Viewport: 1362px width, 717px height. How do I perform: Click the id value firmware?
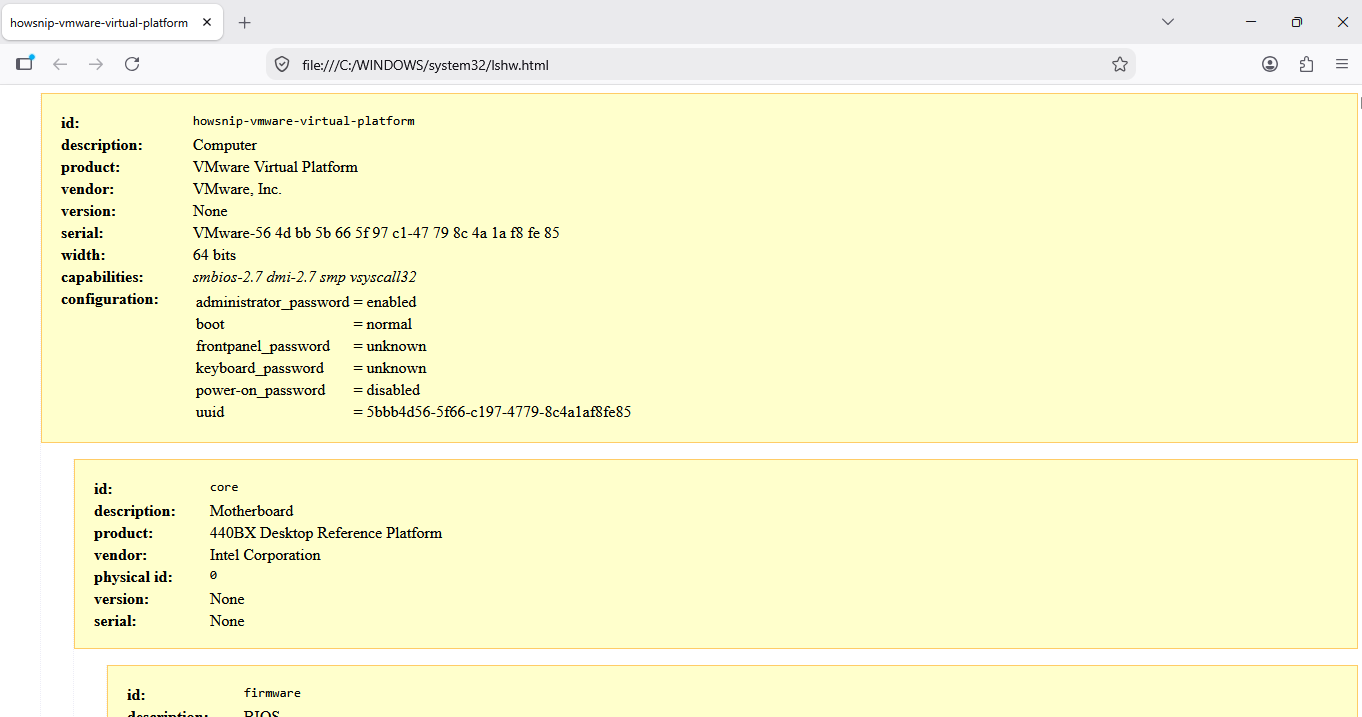(x=272, y=693)
